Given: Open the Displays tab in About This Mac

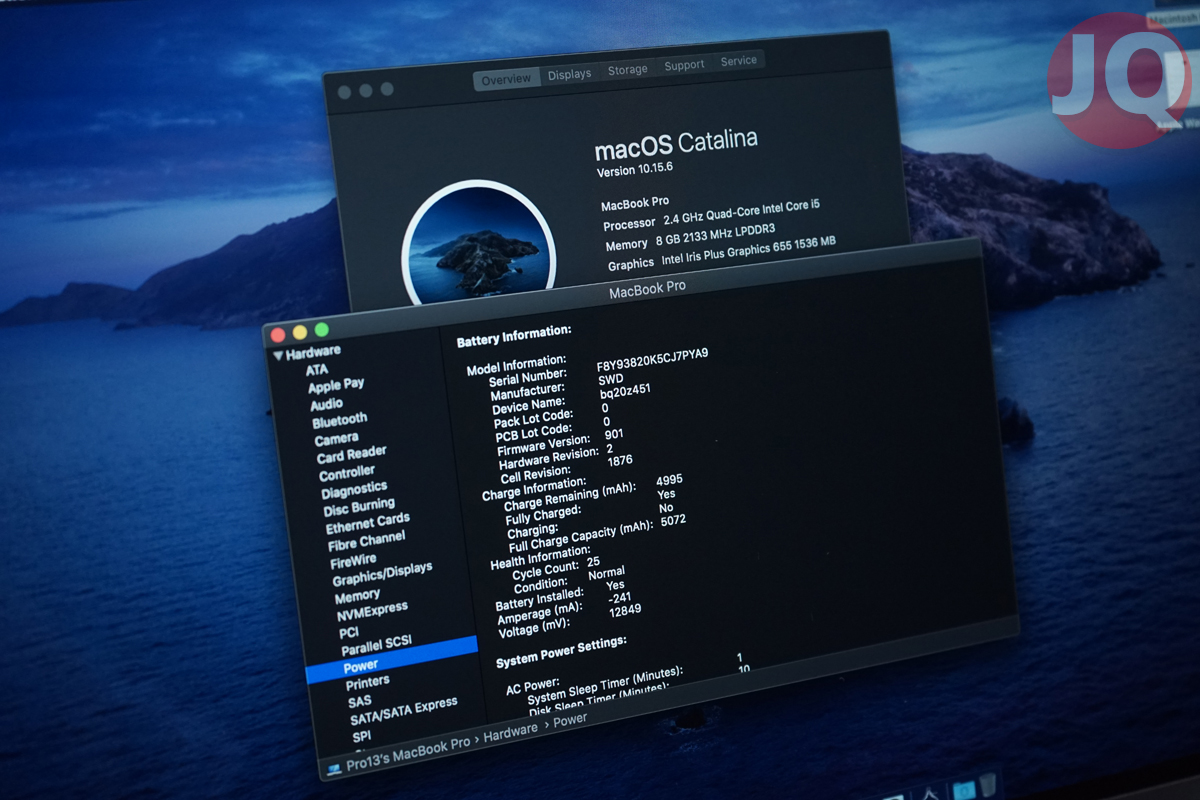Looking at the screenshot, I should tap(569, 73).
